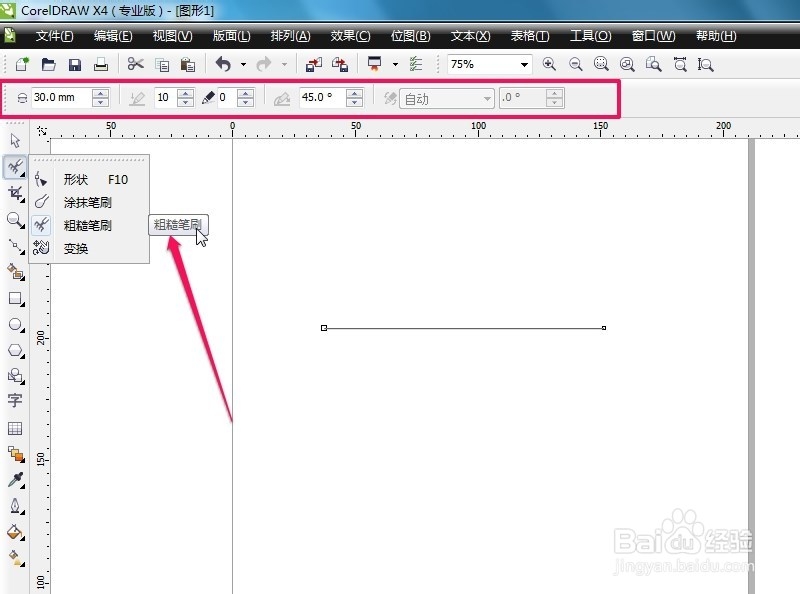Cut selection with the scissors icon

coord(136,64)
